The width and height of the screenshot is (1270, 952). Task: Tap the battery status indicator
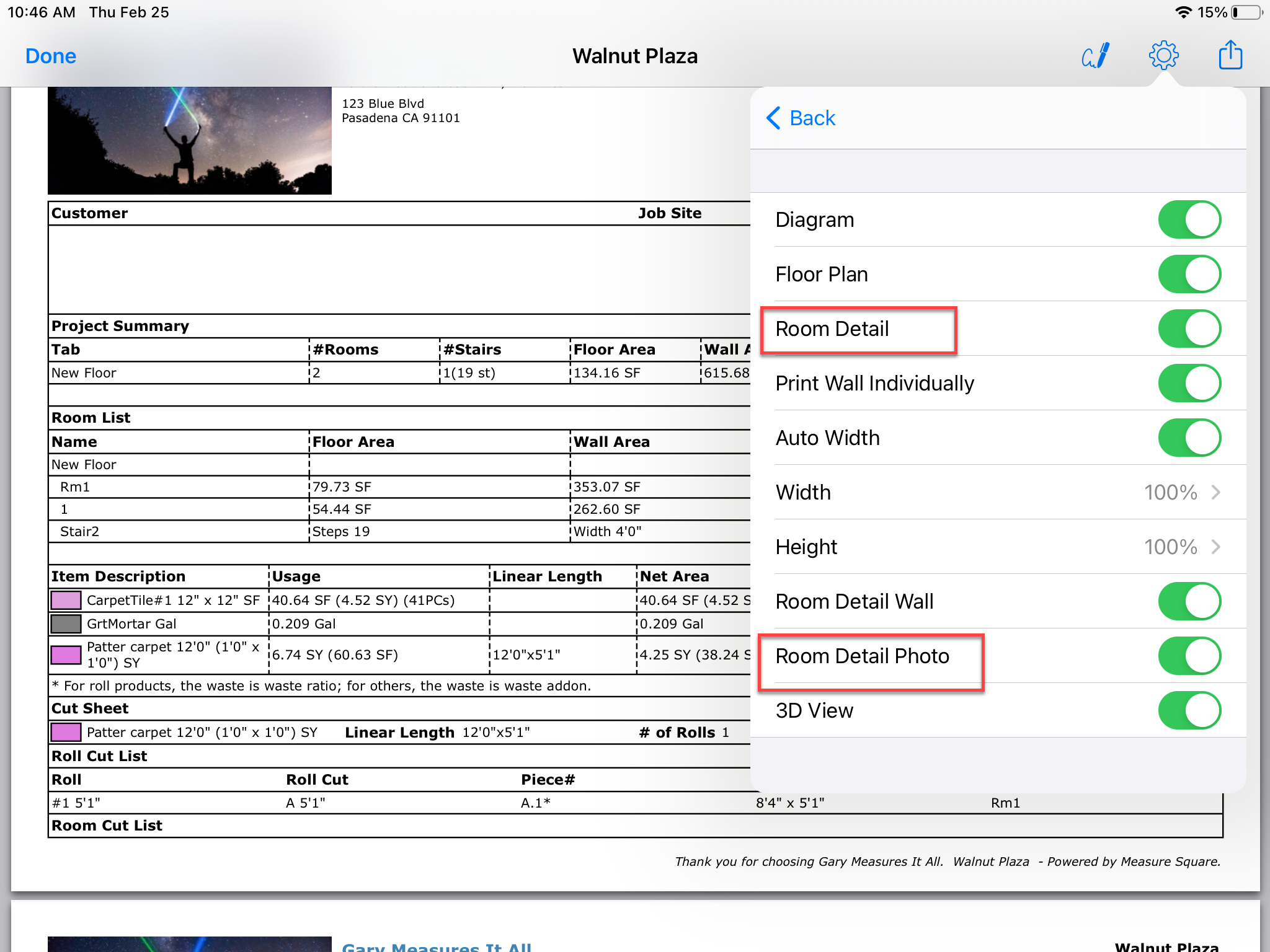point(1247,12)
